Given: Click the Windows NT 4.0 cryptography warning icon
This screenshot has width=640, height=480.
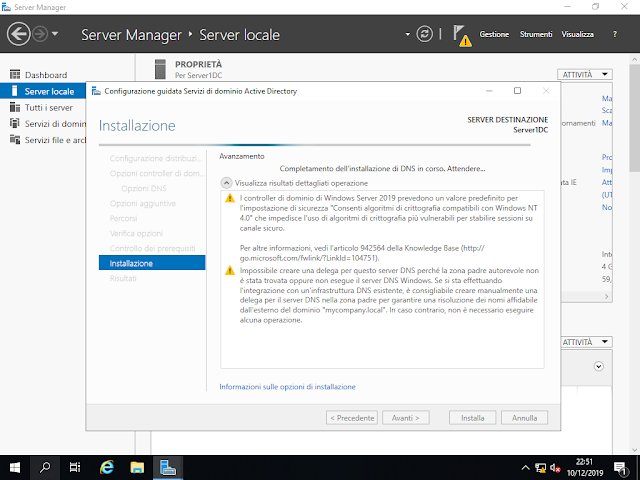Looking at the screenshot, I should click(x=230, y=198).
